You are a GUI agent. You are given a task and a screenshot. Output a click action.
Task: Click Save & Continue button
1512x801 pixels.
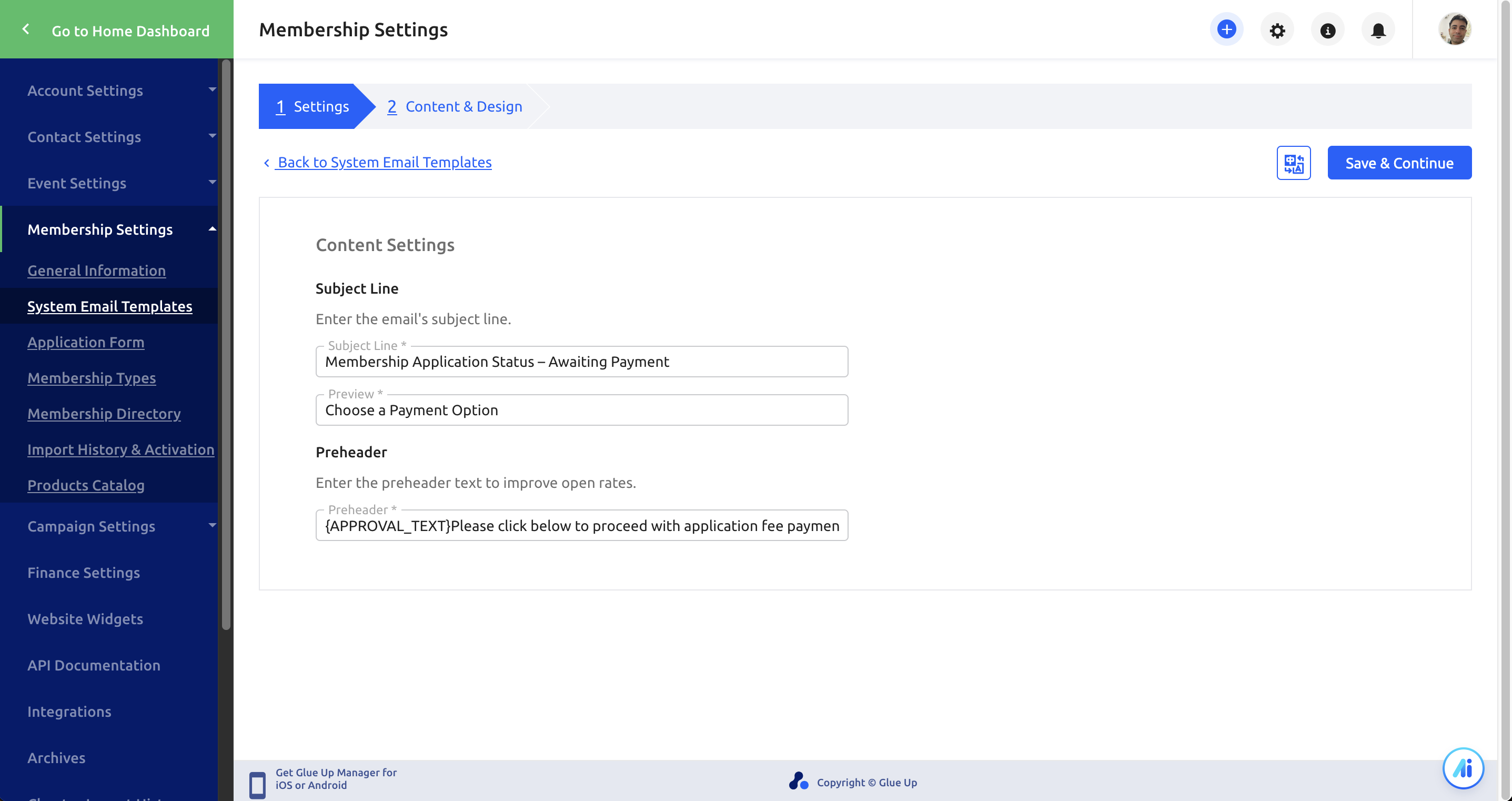tap(1399, 163)
